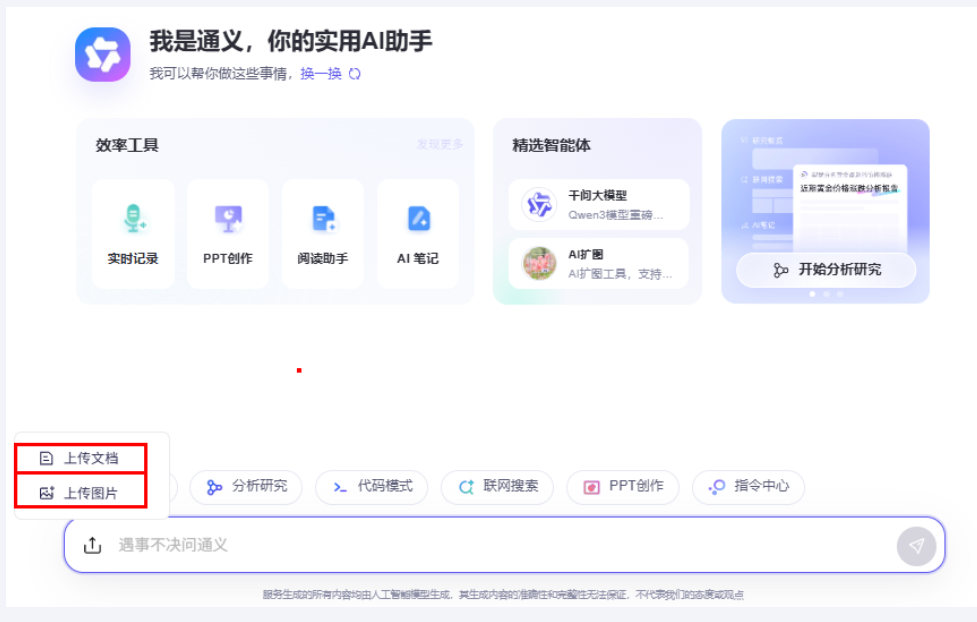Click the microphone icon for 实时记录

coord(133,219)
